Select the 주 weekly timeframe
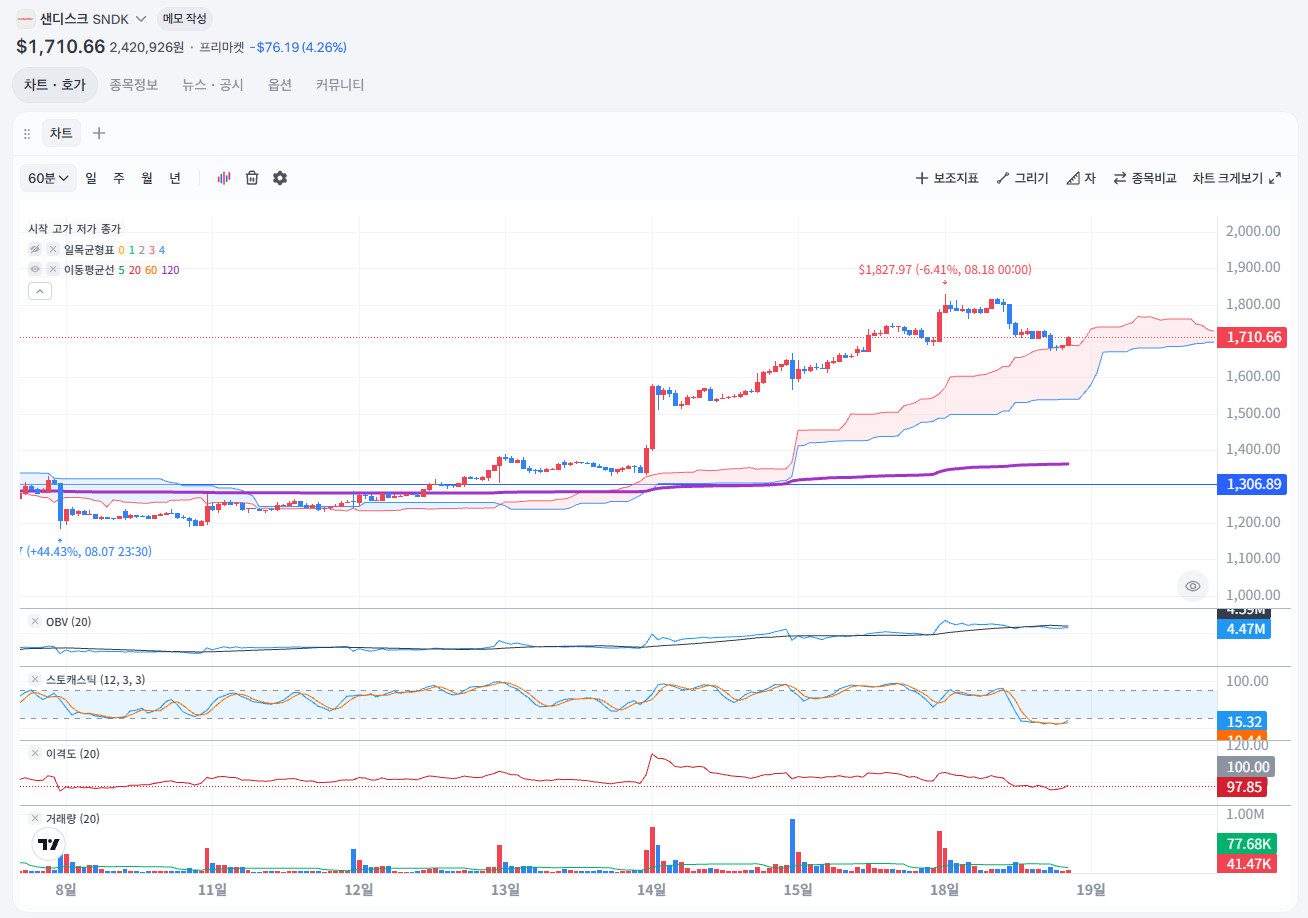Image resolution: width=1308 pixels, height=918 pixels. coord(119,178)
